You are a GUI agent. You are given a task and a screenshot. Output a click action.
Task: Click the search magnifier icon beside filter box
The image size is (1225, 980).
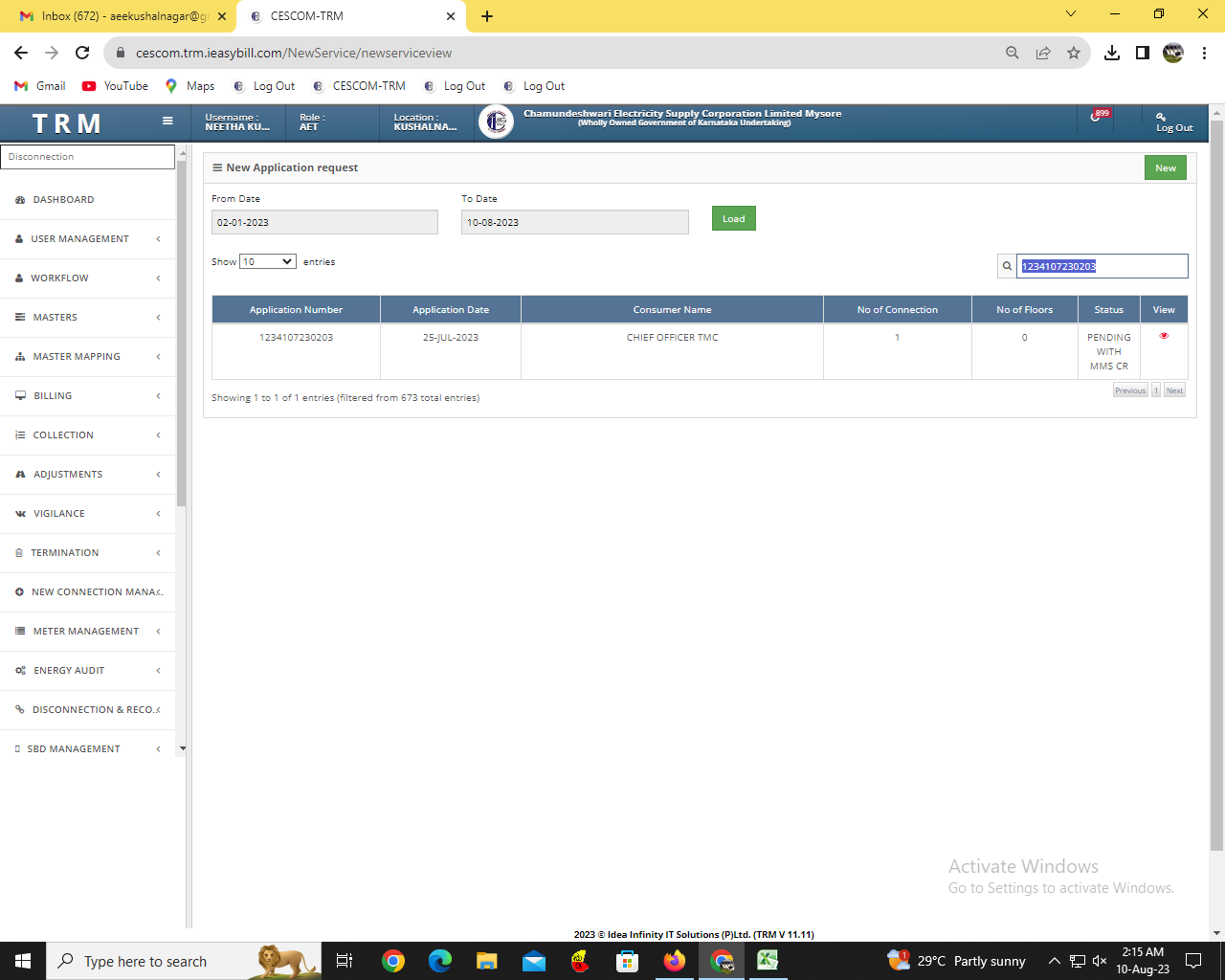(x=1007, y=266)
